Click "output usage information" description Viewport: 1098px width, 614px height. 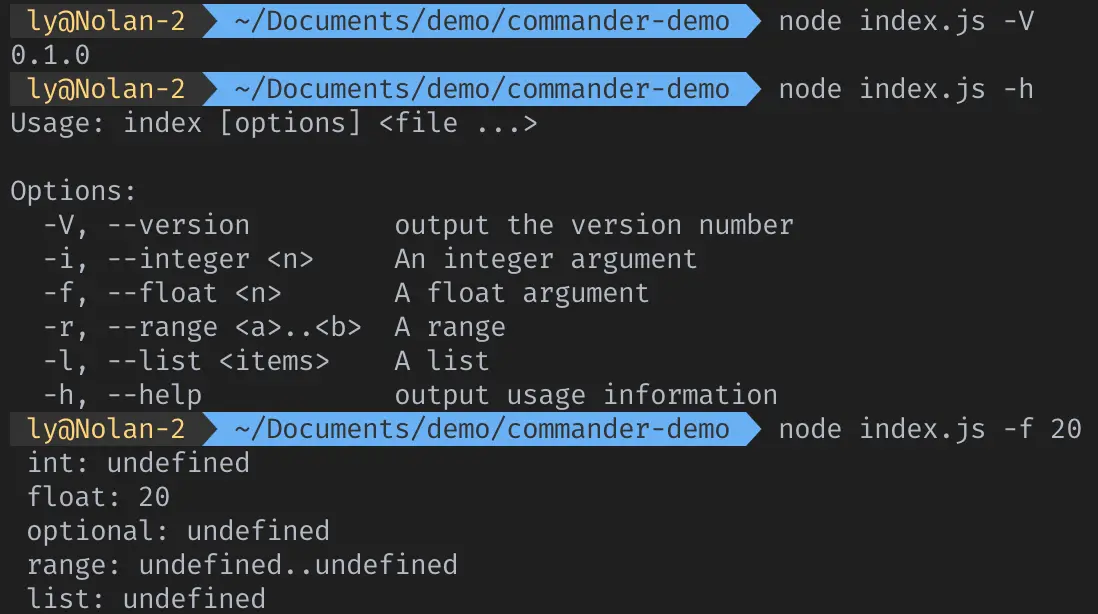coord(585,395)
